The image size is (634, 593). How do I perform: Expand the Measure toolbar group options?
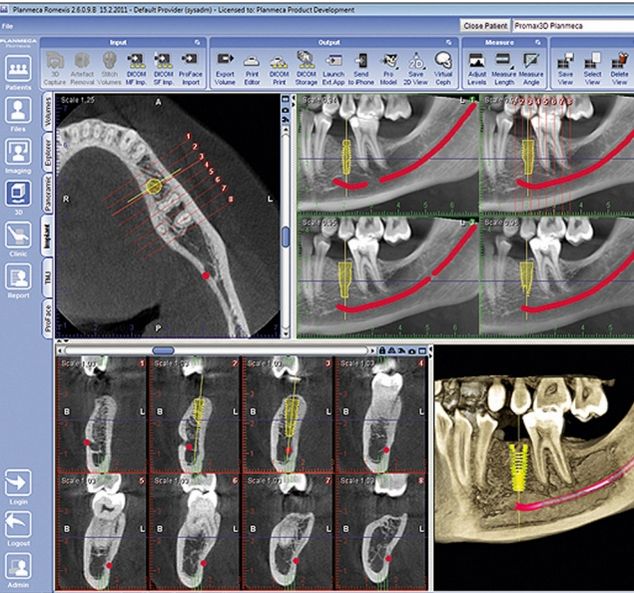tap(539, 43)
